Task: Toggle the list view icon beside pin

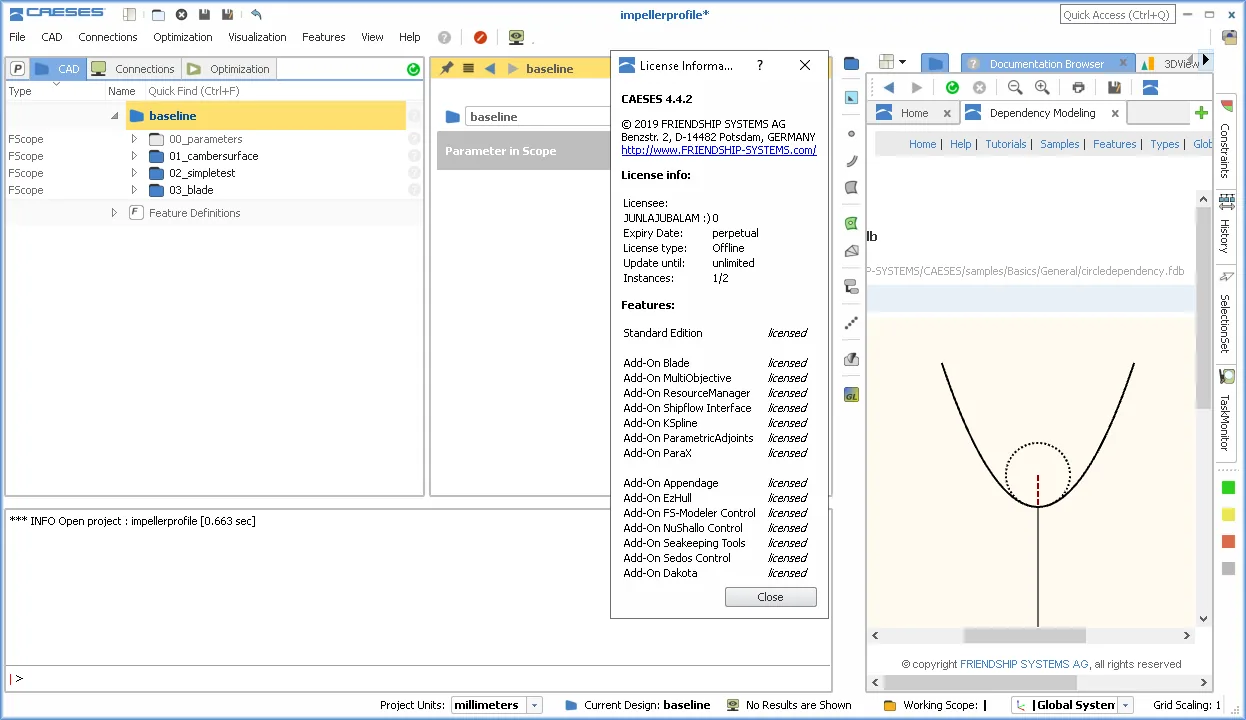Action: click(x=468, y=68)
